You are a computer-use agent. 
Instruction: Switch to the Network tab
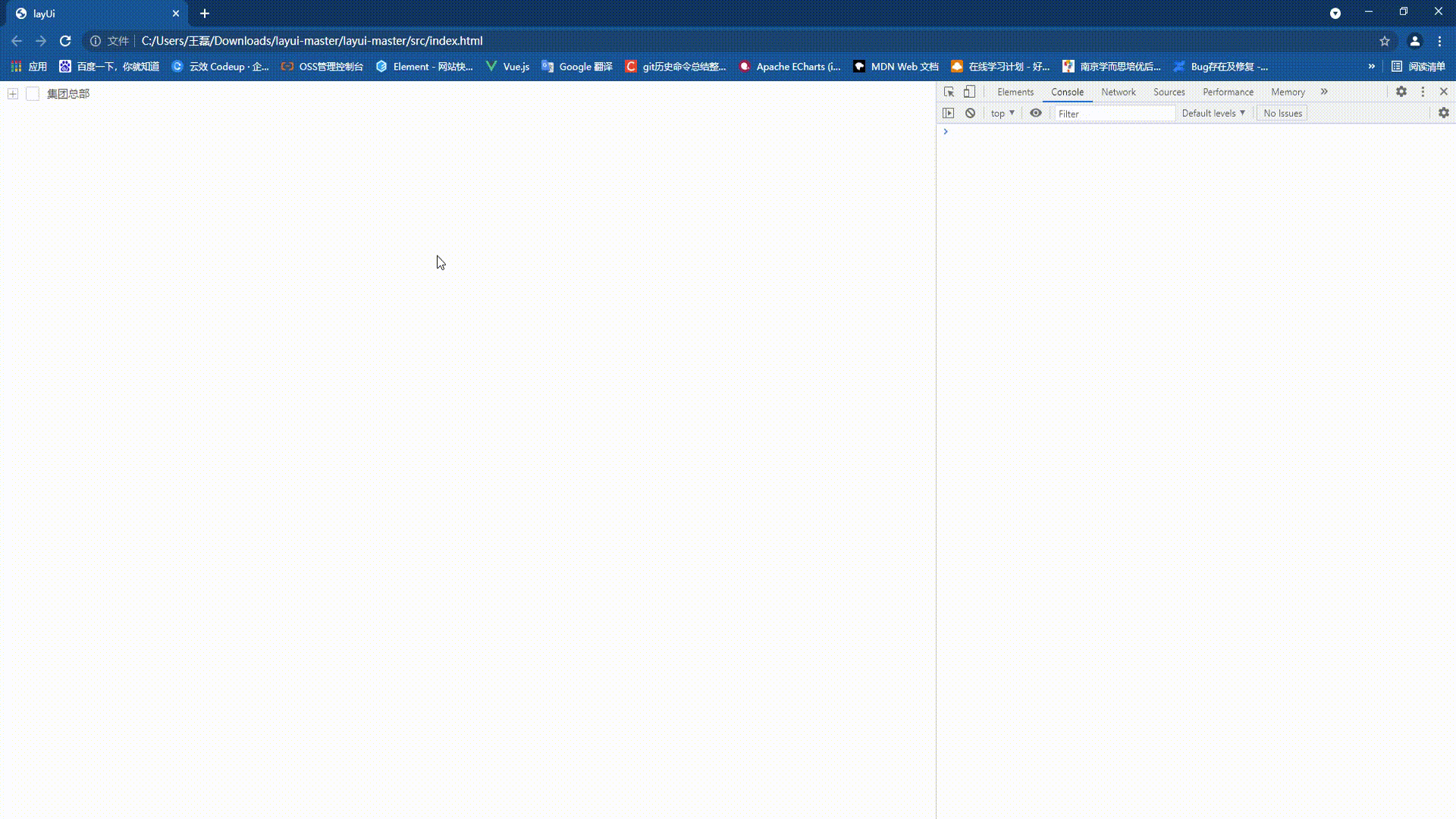coord(1118,92)
